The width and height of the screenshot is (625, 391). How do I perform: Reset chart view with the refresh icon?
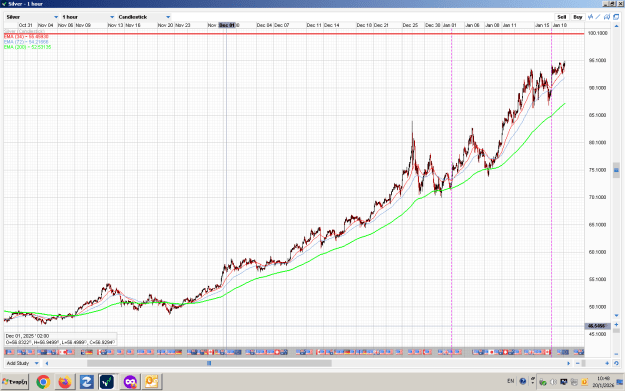pyautogui.click(x=616, y=363)
